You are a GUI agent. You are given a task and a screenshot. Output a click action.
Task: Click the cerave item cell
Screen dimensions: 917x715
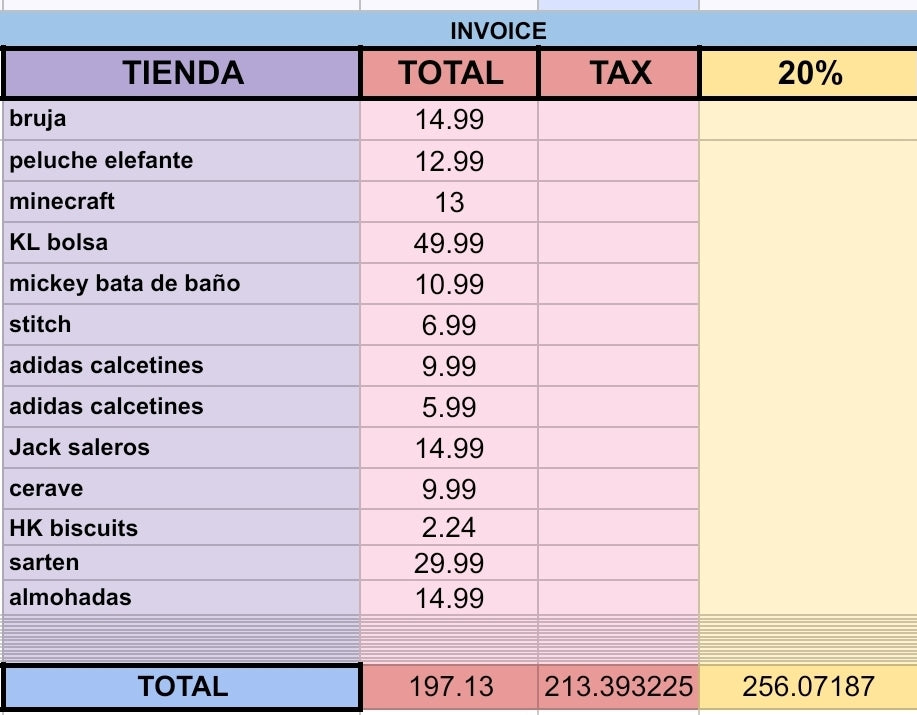182,489
